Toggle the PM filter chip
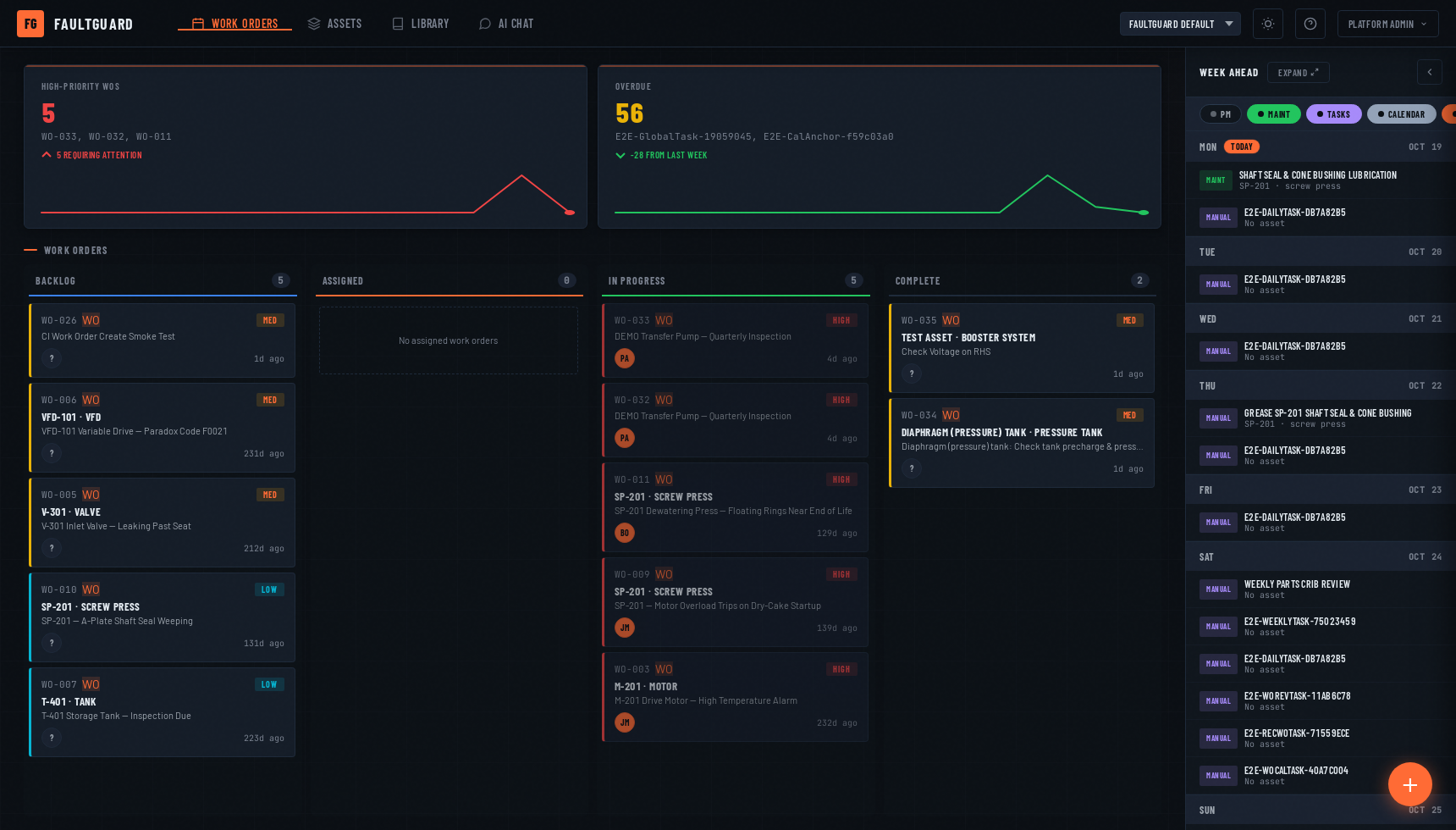 pos(1221,114)
